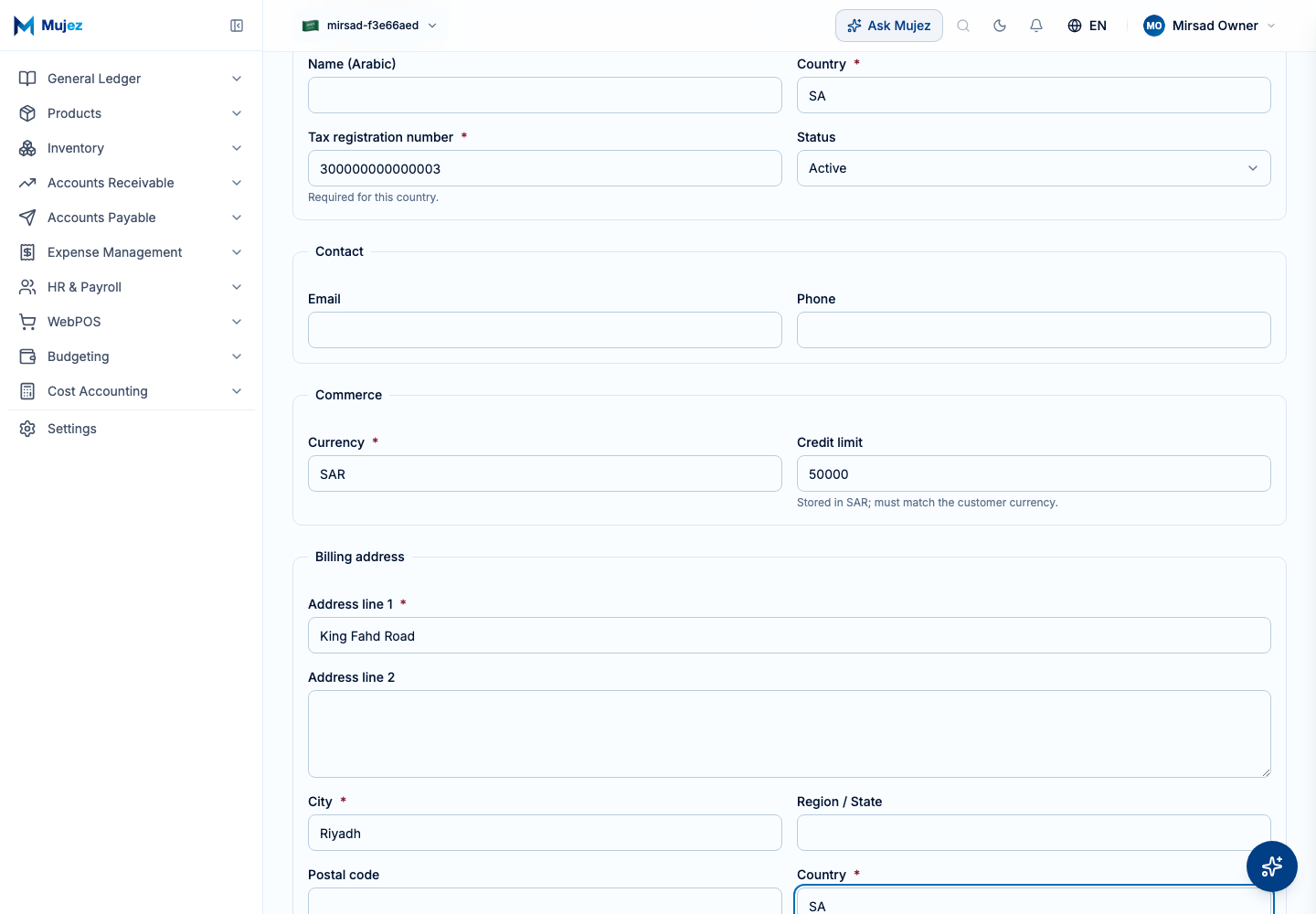The width and height of the screenshot is (1316, 914).
Task: Toggle dark mode moon icon
Action: click(1000, 26)
